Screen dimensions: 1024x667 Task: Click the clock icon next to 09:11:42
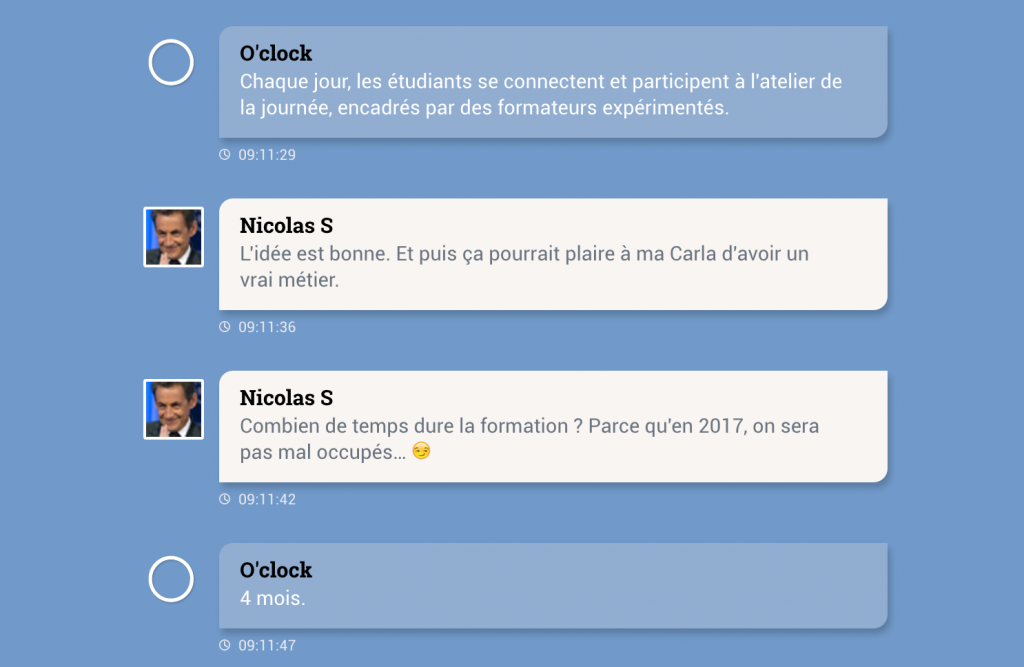(225, 499)
